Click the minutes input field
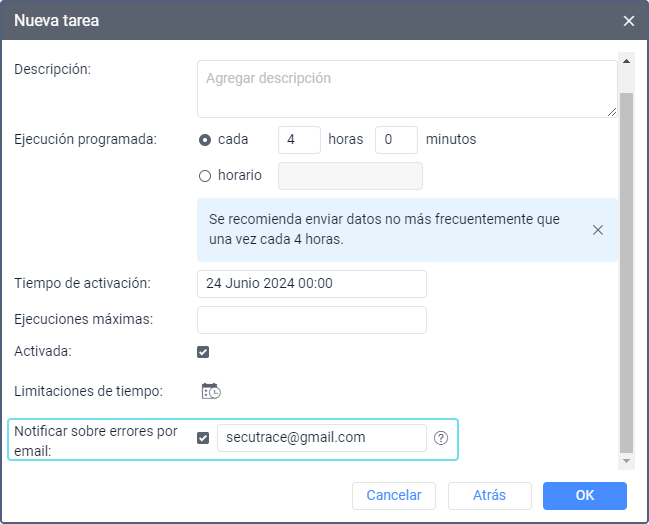Image resolution: width=649 pixels, height=524 pixels. [x=396, y=140]
